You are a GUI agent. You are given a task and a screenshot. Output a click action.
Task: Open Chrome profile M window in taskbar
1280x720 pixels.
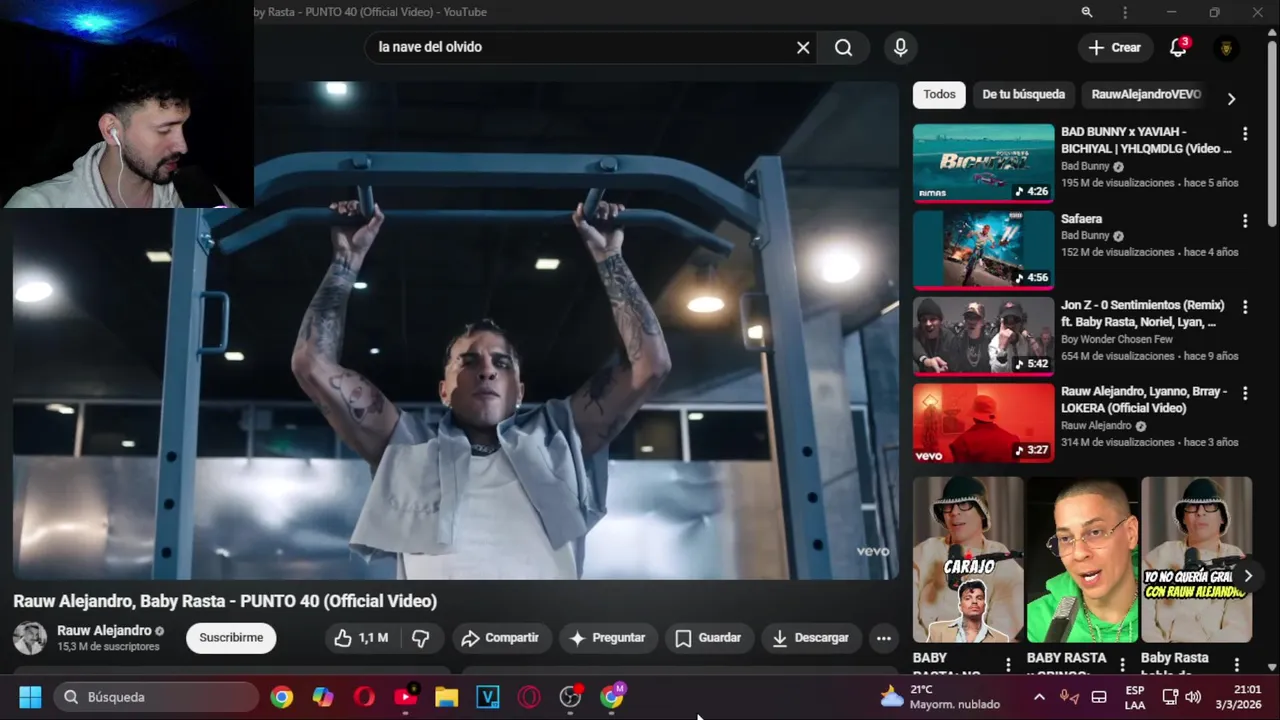coord(611,697)
